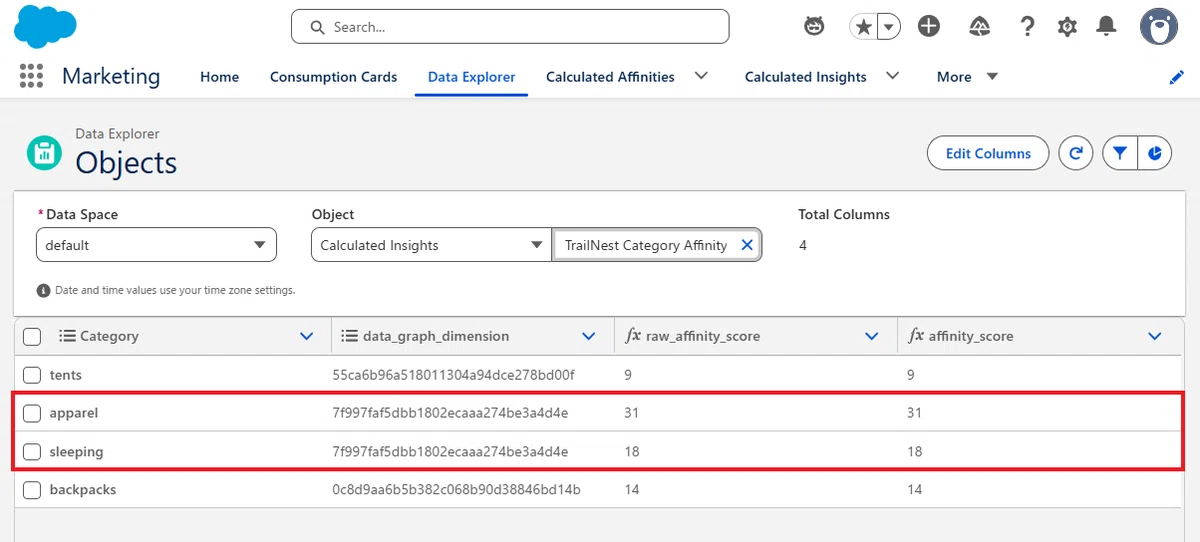Click the search magnifier icon
1200x542 pixels.
[x=317, y=27]
